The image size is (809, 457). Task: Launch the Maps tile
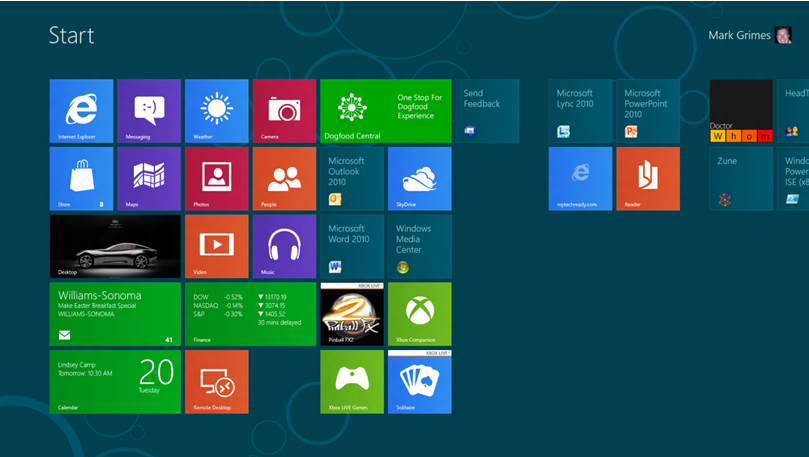click(149, 178)
